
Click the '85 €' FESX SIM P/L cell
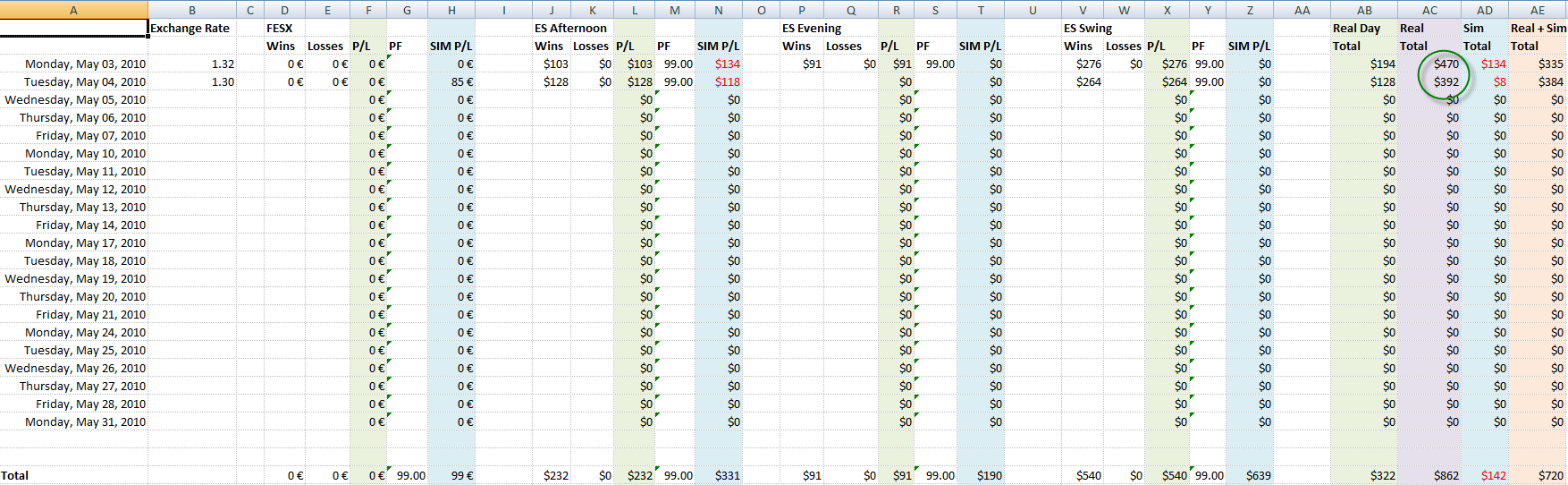pyautogui.click(x=451, y=81)
